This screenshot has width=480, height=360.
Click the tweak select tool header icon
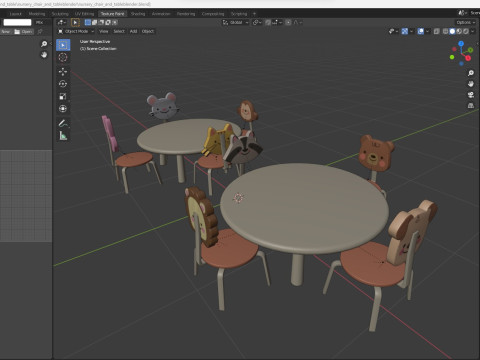point(75,22)
